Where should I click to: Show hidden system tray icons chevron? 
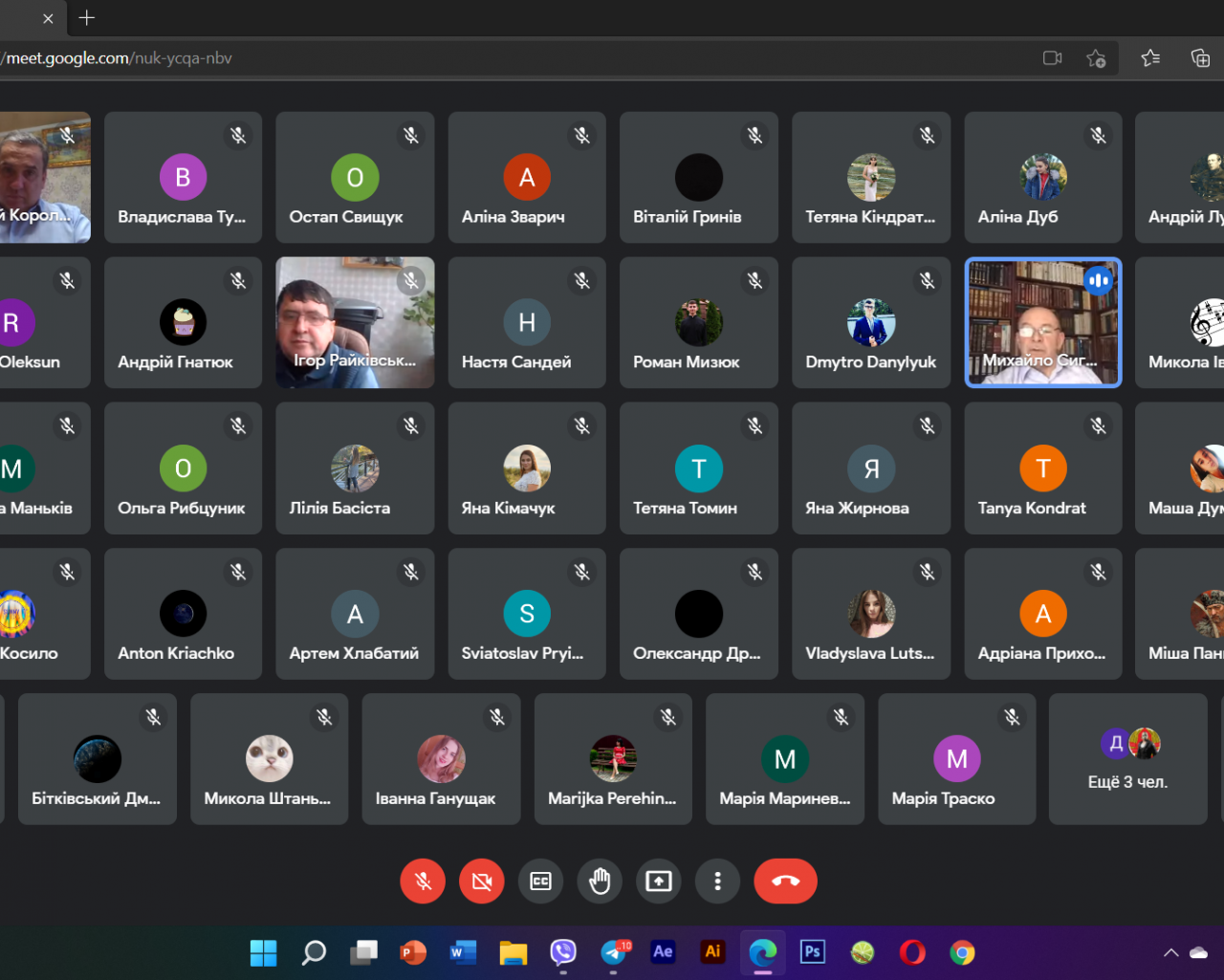1170,952
